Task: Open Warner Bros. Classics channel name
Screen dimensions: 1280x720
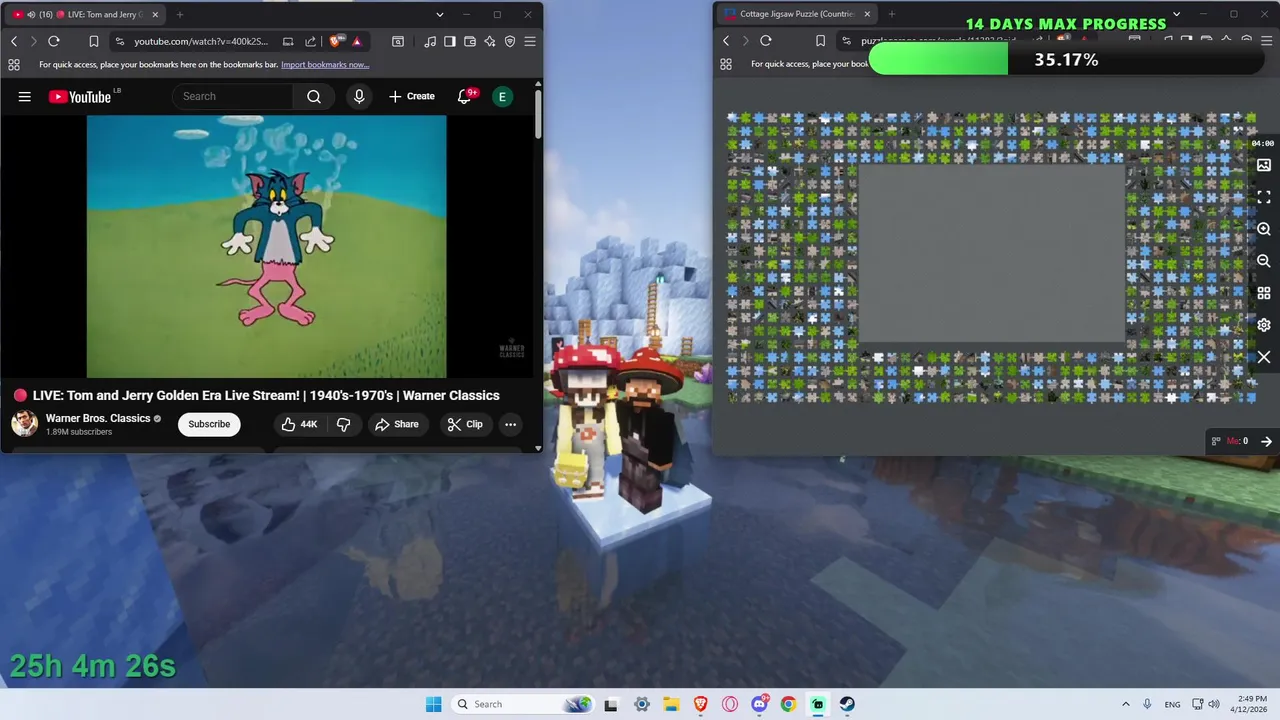Action: tap(98, 418)
